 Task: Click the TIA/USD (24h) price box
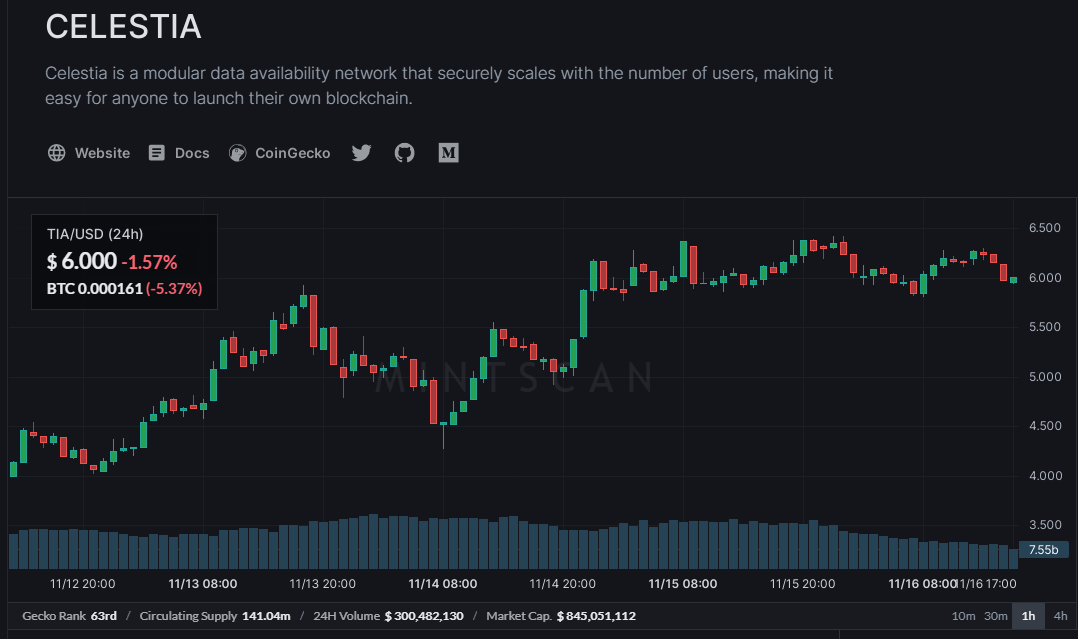(x=124, y=261)
